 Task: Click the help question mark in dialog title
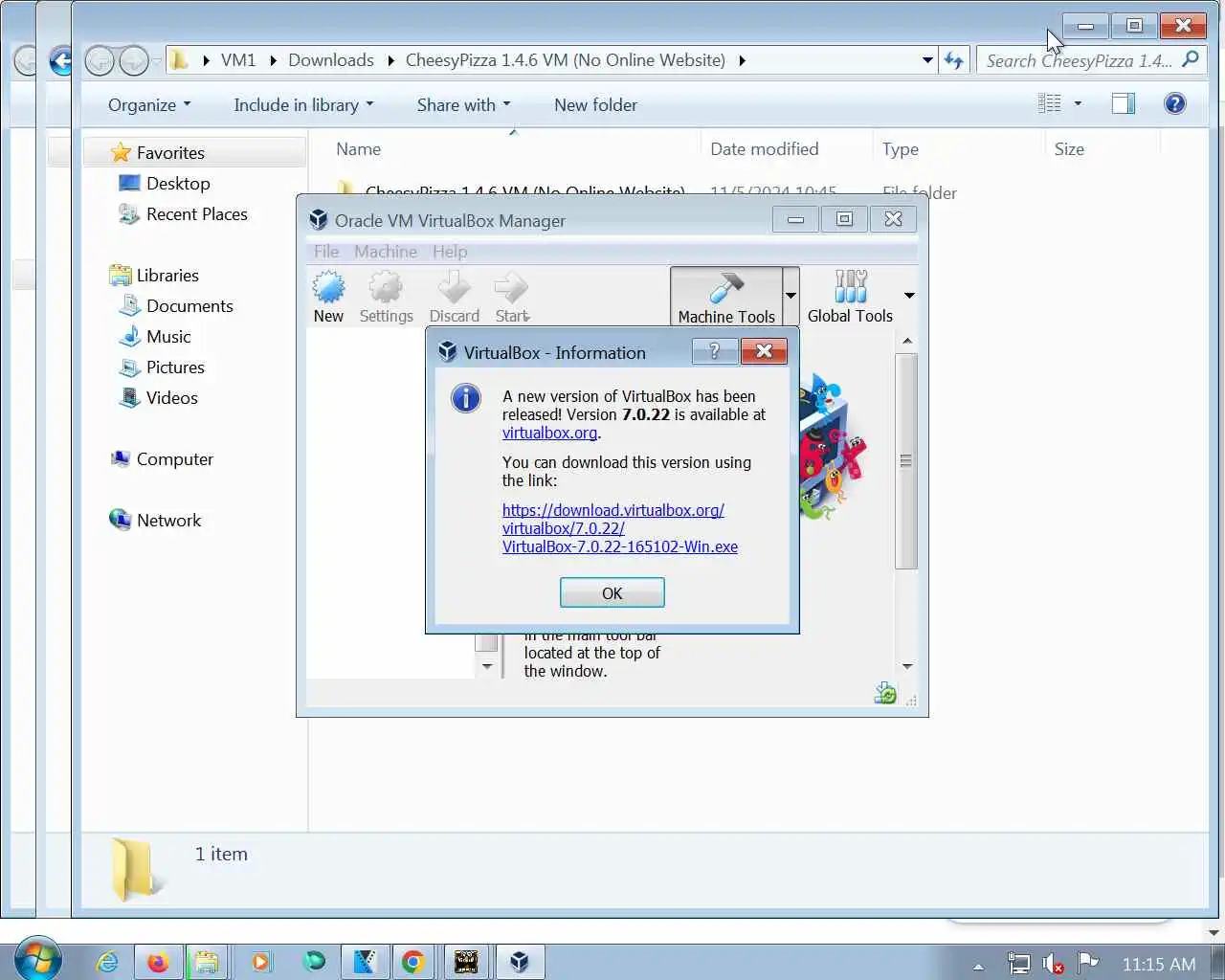714,351
